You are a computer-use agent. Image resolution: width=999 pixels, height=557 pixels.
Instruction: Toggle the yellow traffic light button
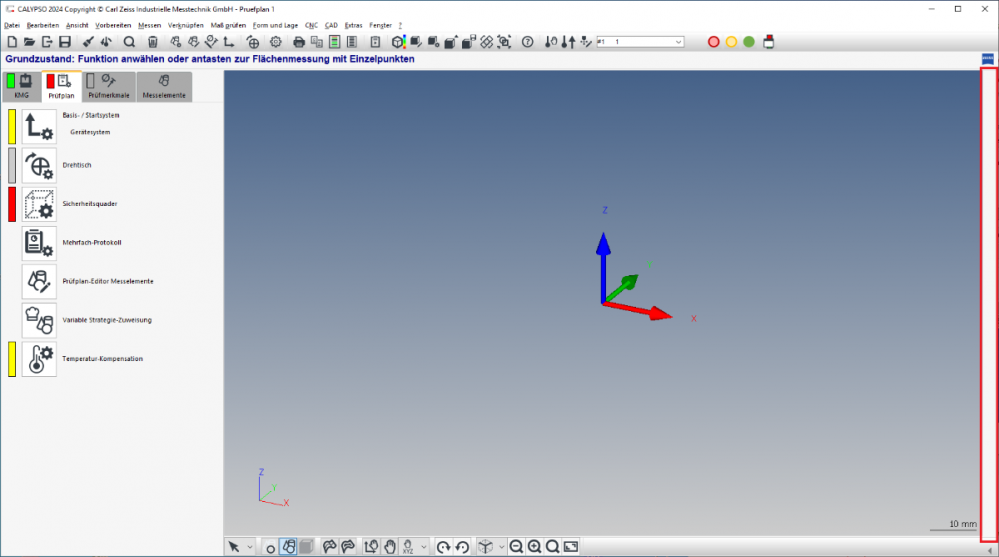click(731, 42)
